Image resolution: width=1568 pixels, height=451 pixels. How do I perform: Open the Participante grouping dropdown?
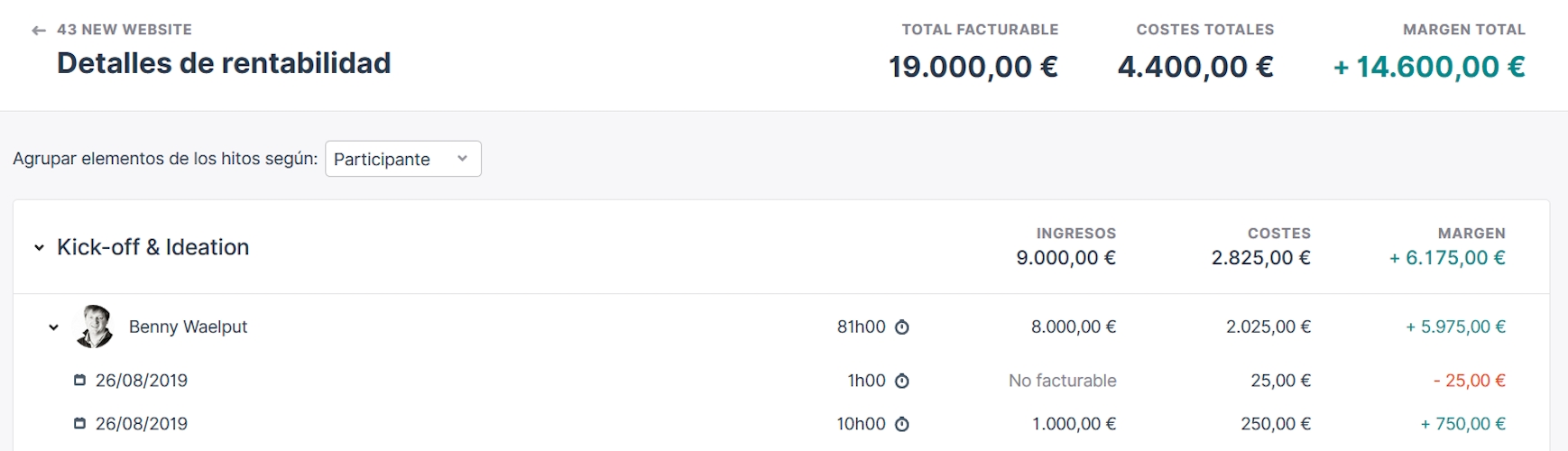pos(402,159)
